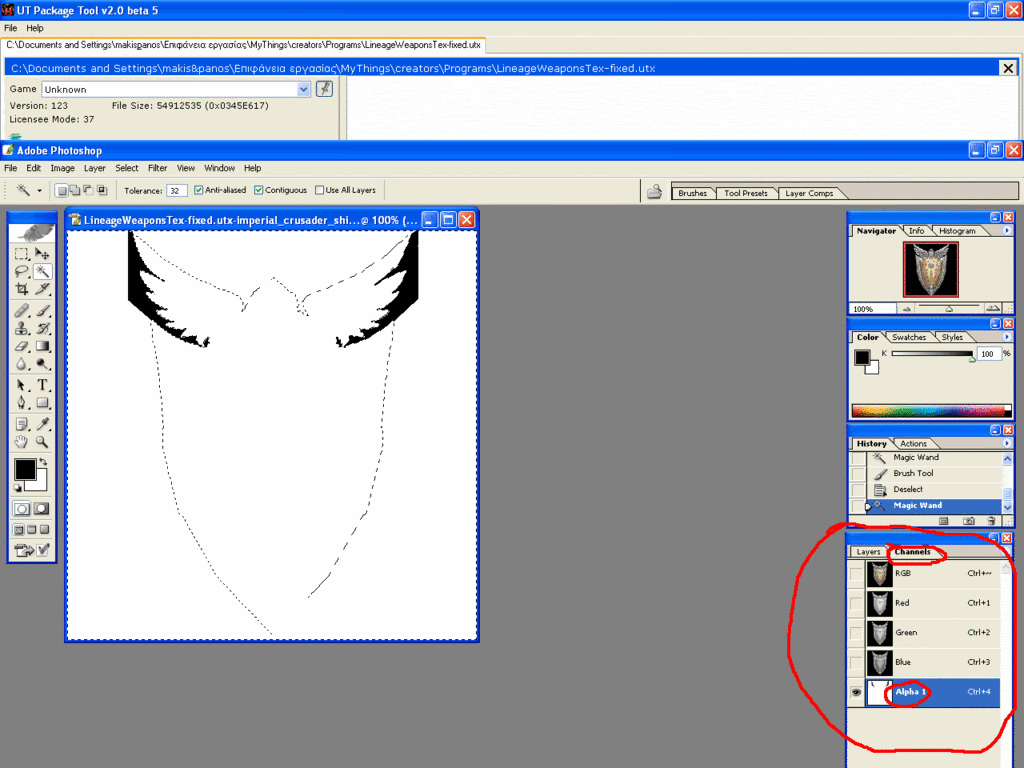Open the Brushes palette well tab
Image resolution: width=1024 pixels, height=768 pixels.
click(x=692, y=193)
